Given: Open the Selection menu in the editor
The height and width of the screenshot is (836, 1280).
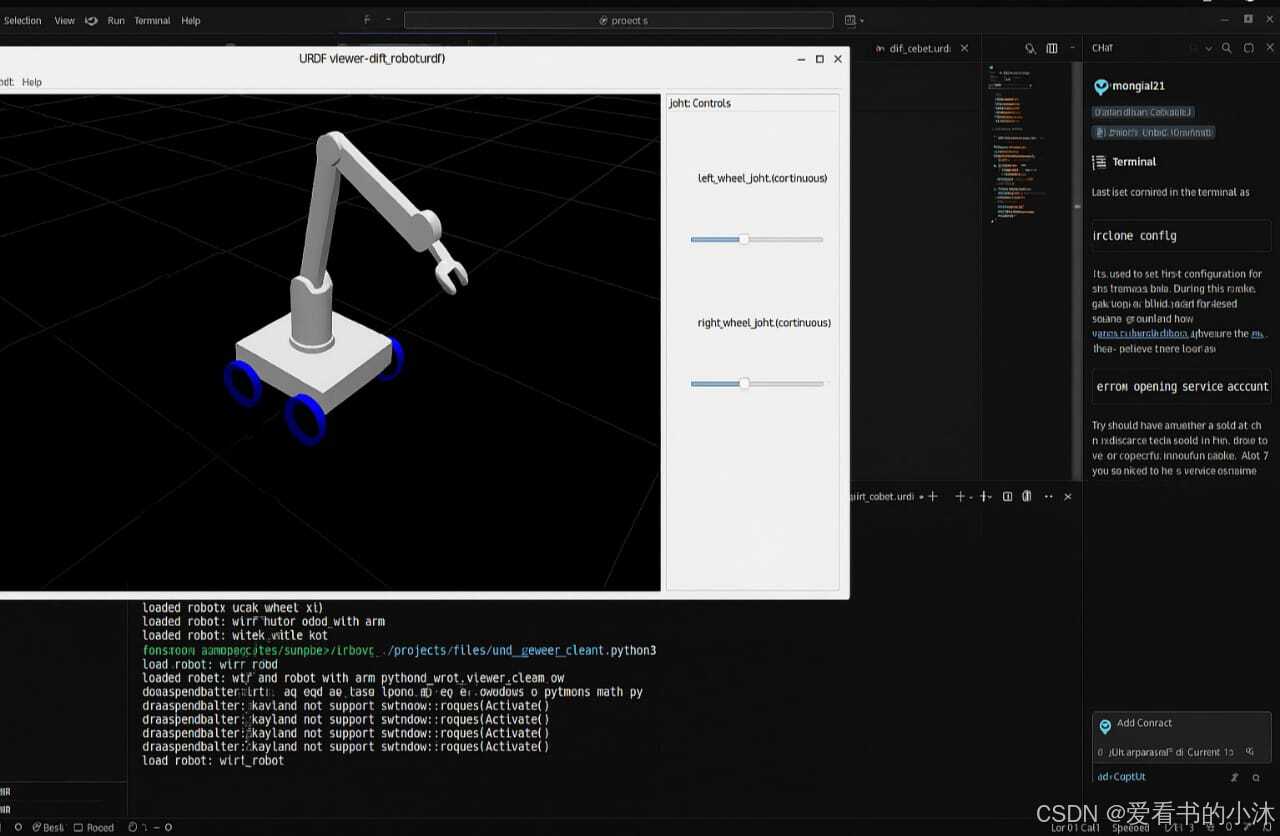Looking at the screenshot, I should click(x=22, y=20).
